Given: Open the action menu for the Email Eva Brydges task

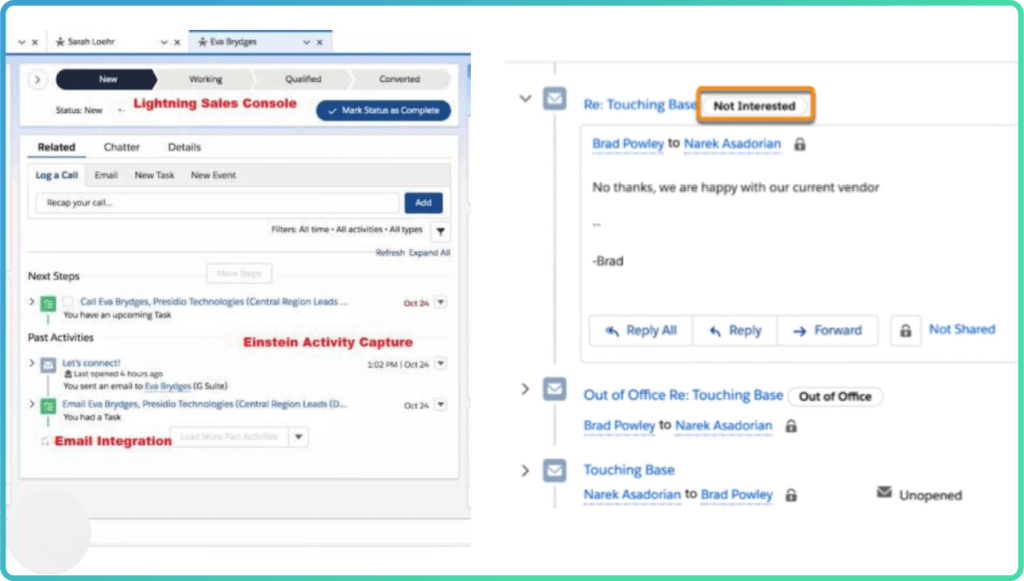Looking at the screenshot, I should 441,405.
